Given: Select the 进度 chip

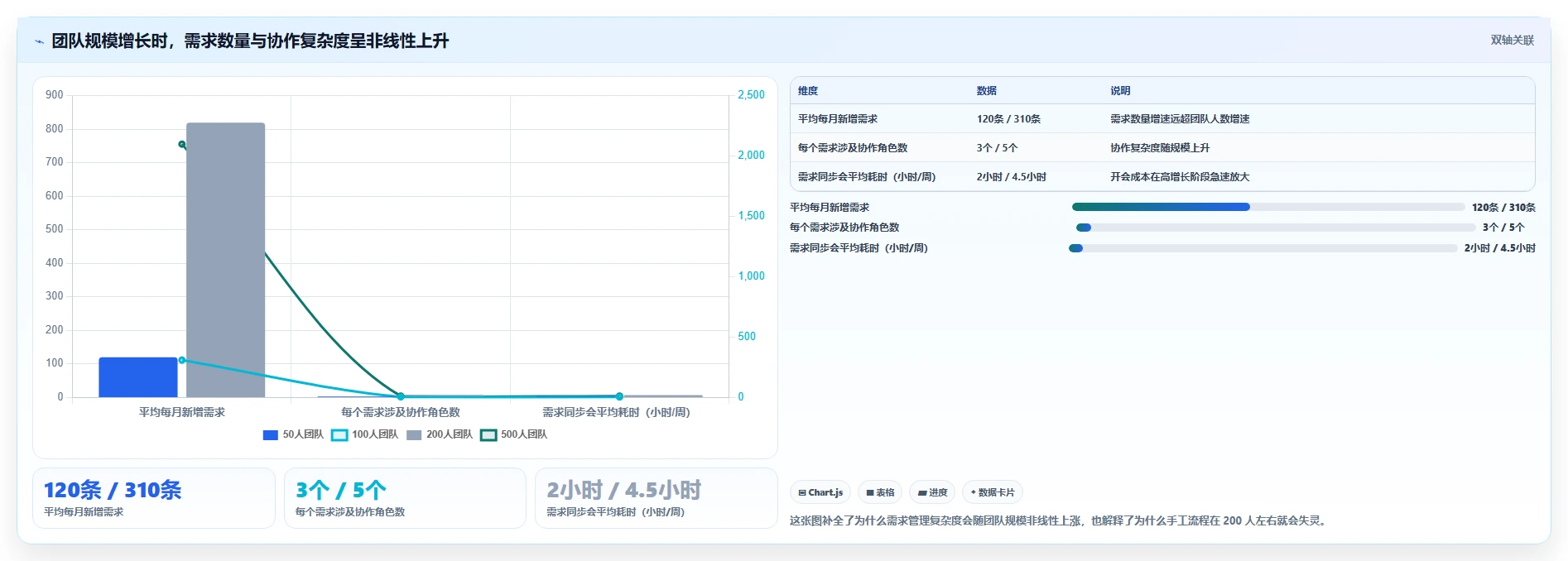Looking at the screenshot, I should tap(932, 492).
